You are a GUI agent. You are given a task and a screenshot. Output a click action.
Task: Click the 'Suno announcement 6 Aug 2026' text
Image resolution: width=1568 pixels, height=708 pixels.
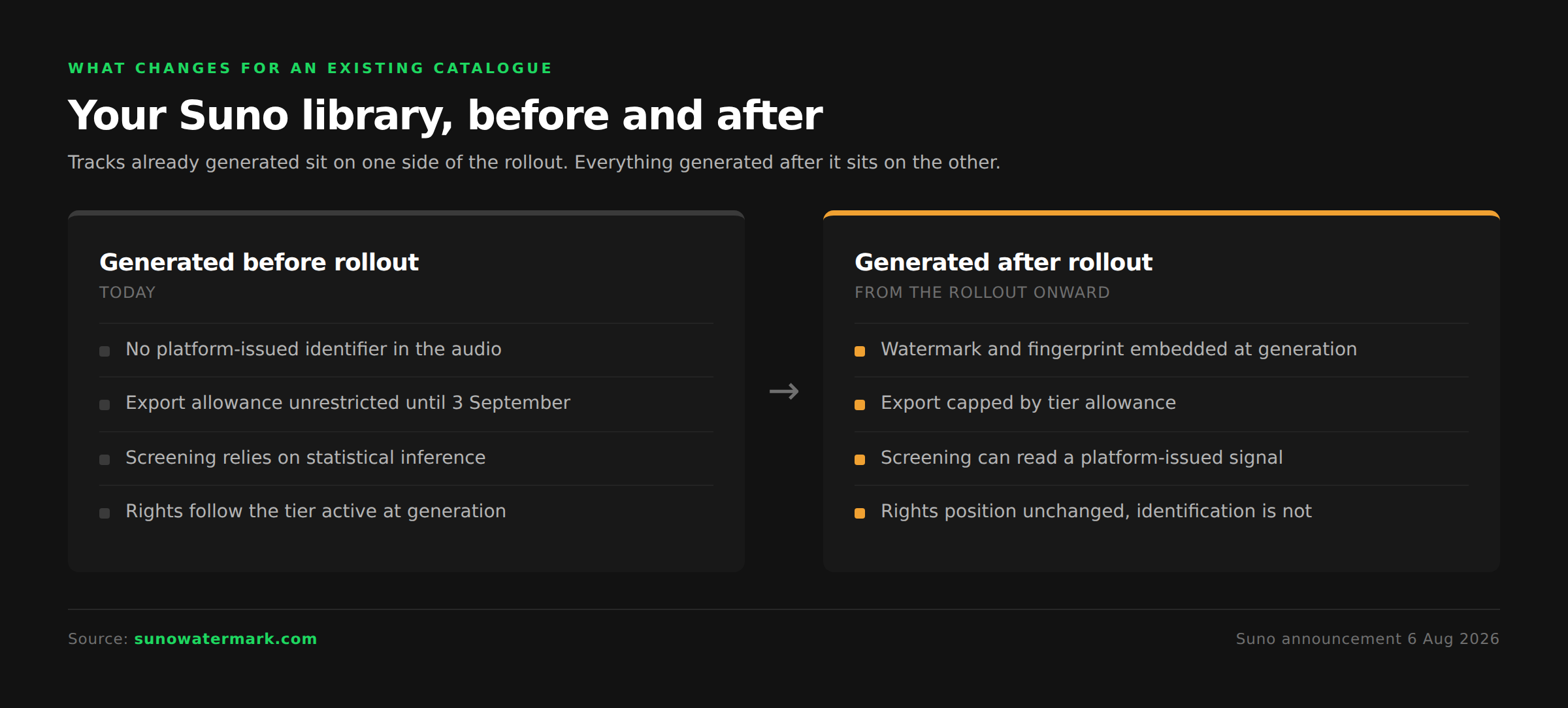point(1367,639)
